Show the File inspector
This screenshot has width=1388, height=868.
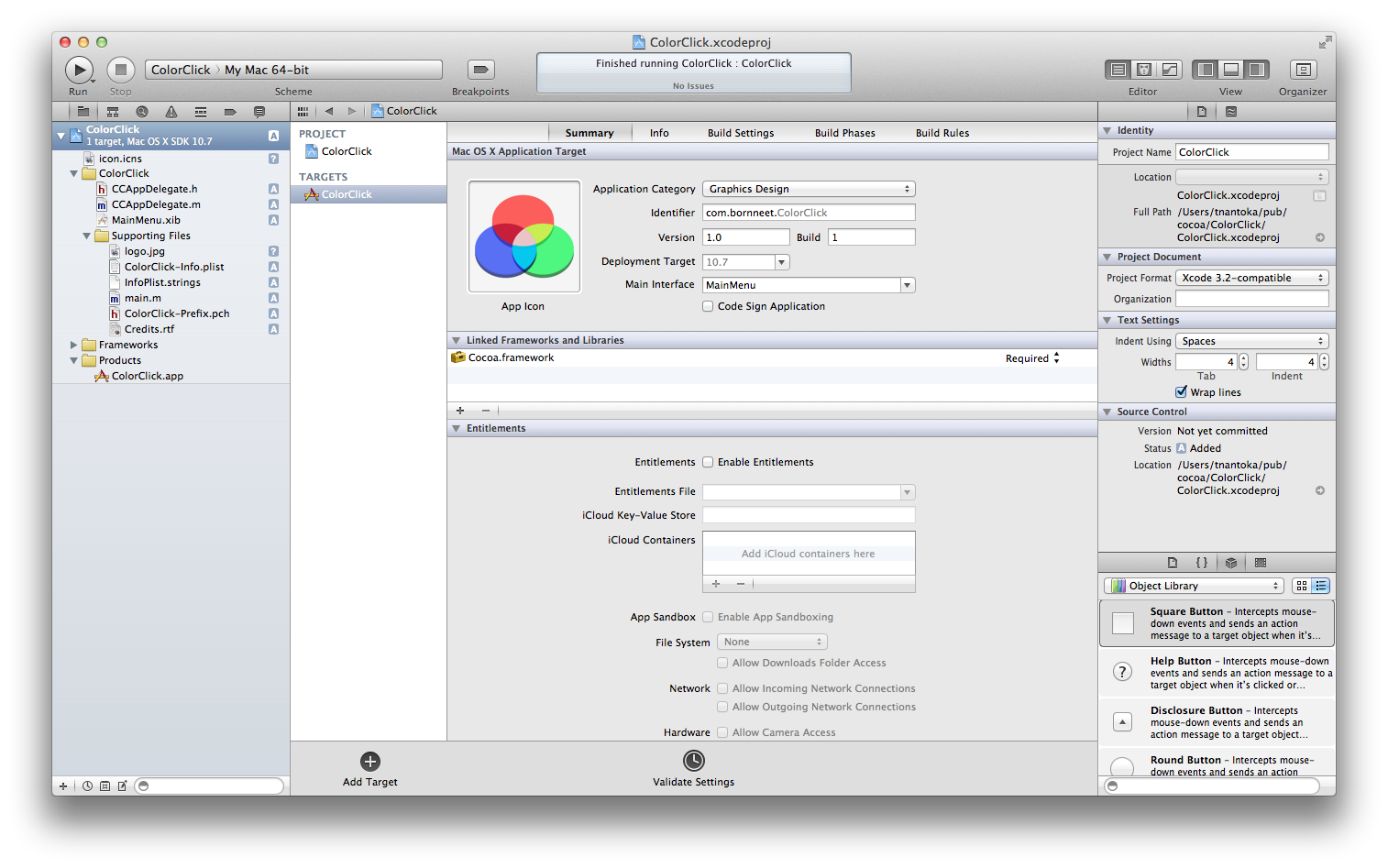(1202, 112)
